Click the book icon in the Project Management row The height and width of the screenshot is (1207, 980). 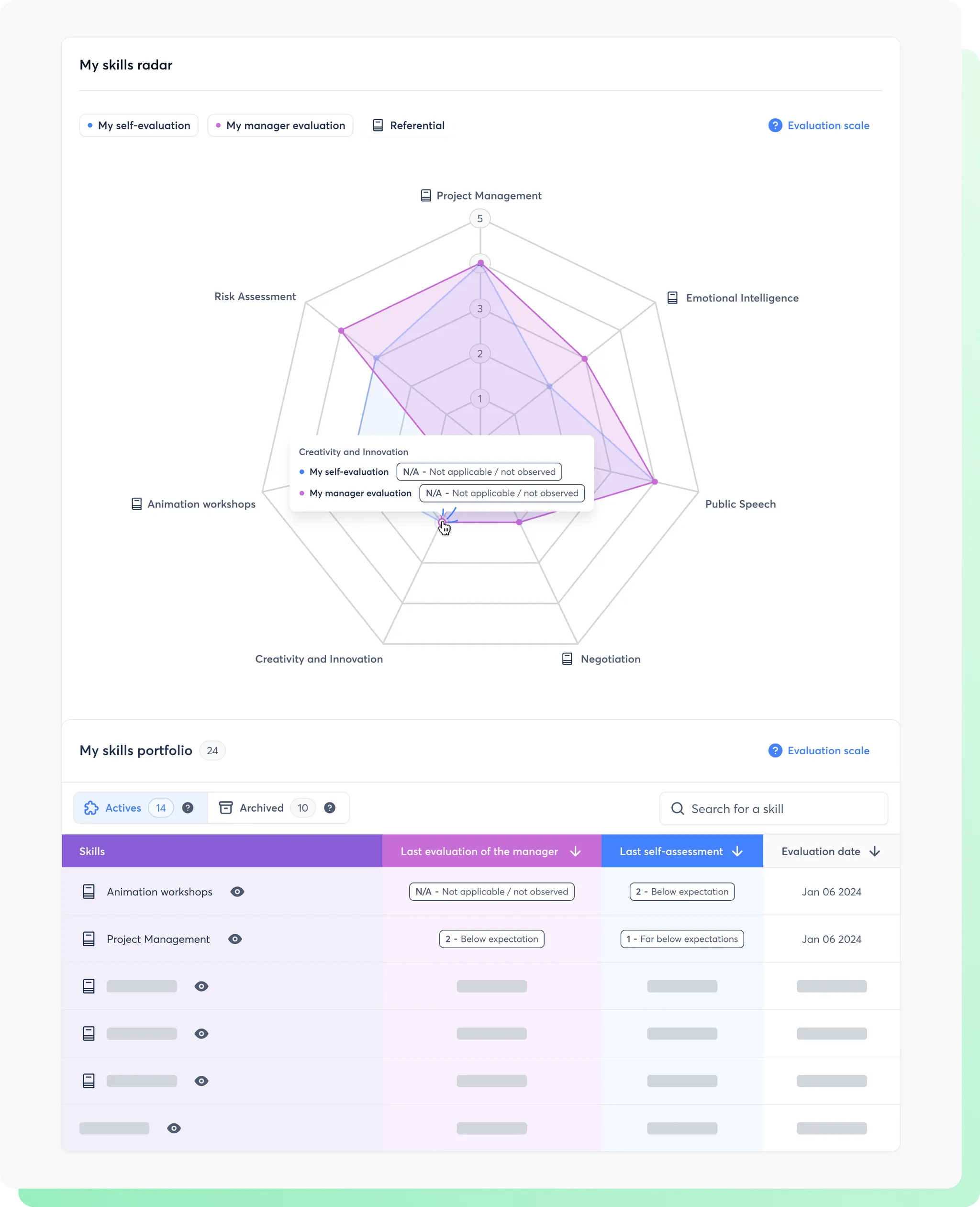[89, 939]
